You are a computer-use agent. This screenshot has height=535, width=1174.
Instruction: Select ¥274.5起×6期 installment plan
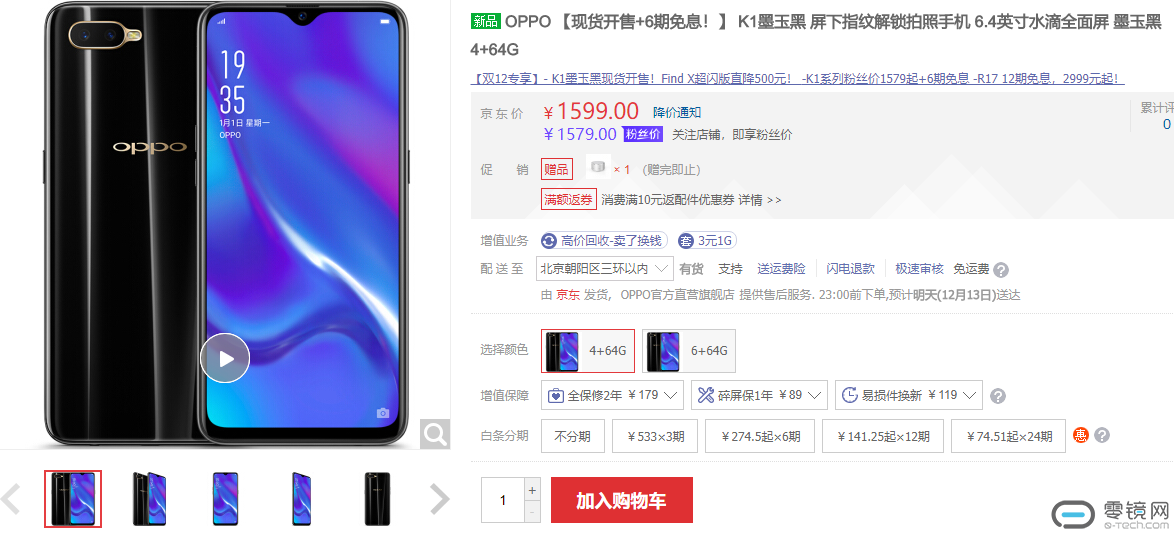coord(761,436)
